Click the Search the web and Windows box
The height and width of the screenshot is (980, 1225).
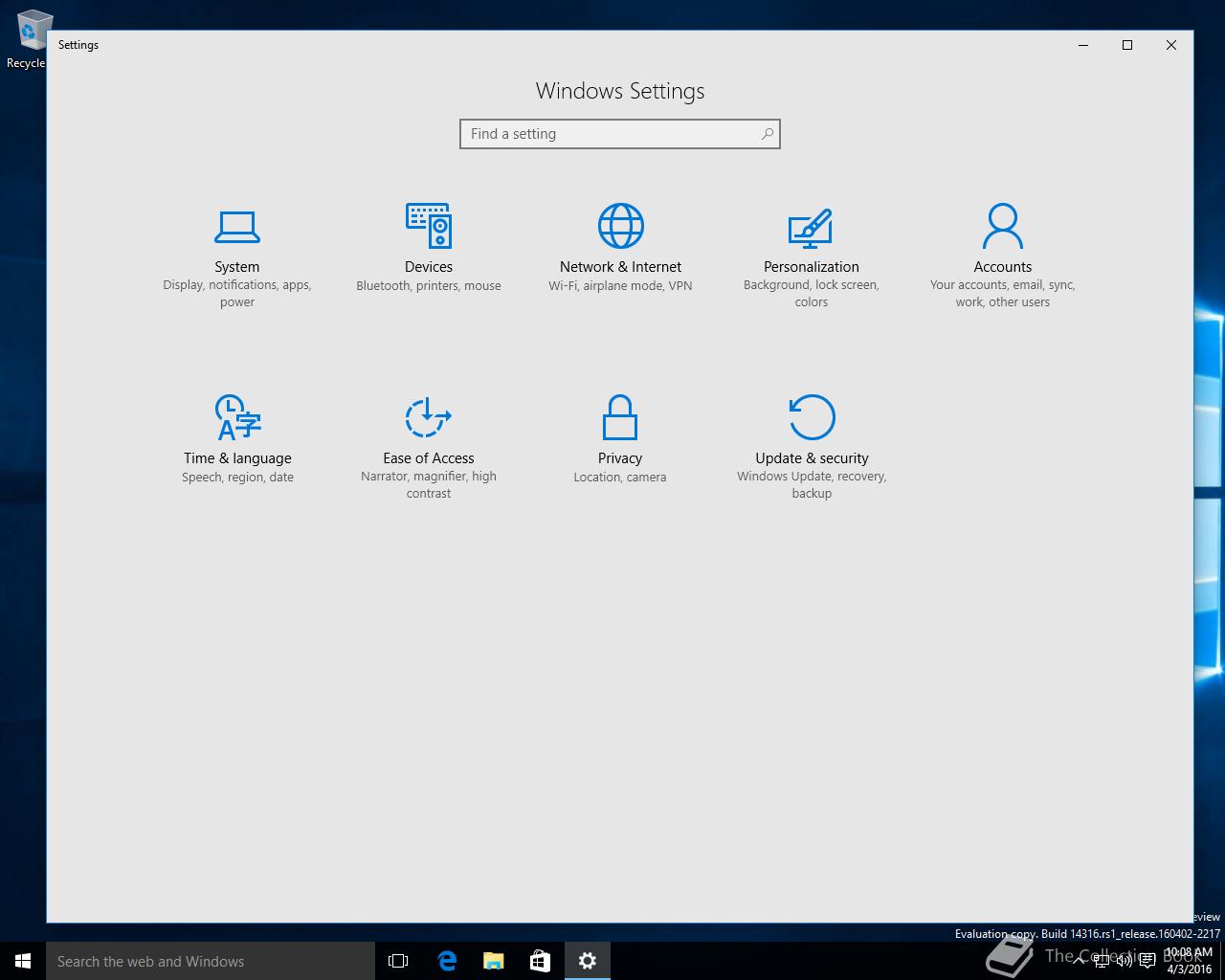click(x=211, y=961)
